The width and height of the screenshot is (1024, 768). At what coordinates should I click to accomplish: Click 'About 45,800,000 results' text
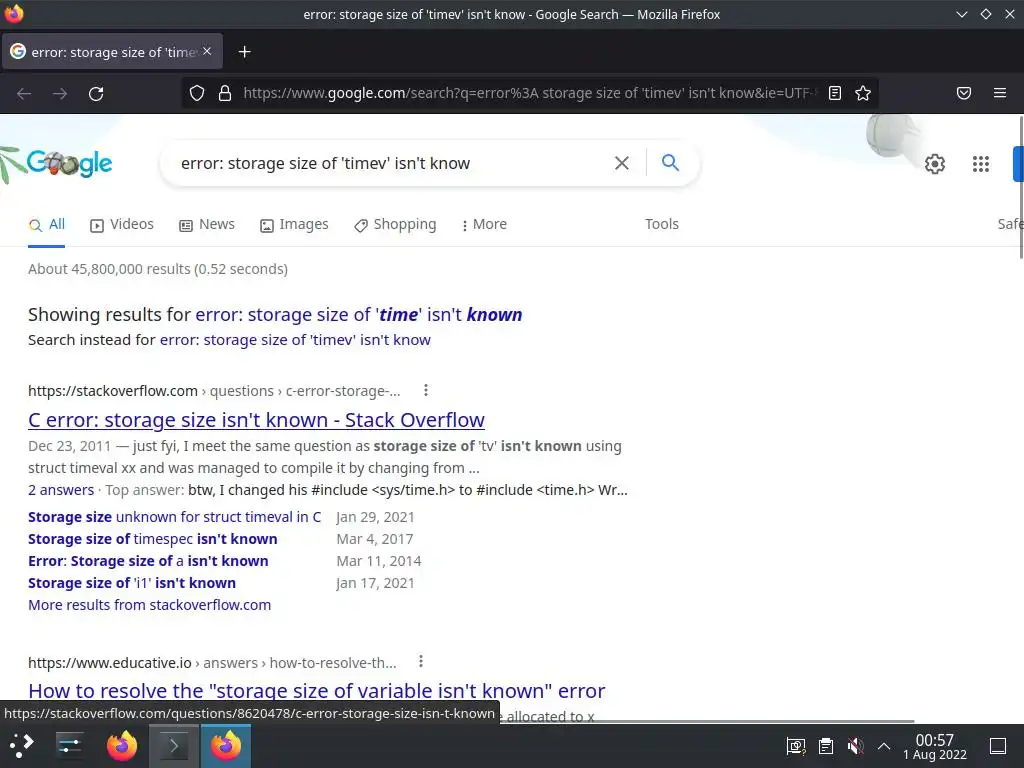[x=158, y=269]
